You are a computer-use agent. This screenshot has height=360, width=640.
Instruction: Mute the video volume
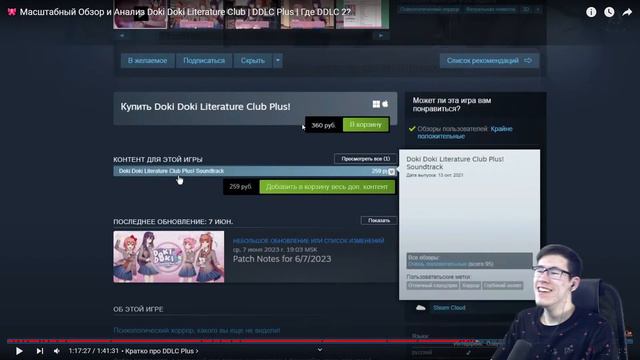pyautogui.click(x=57, y=351)
